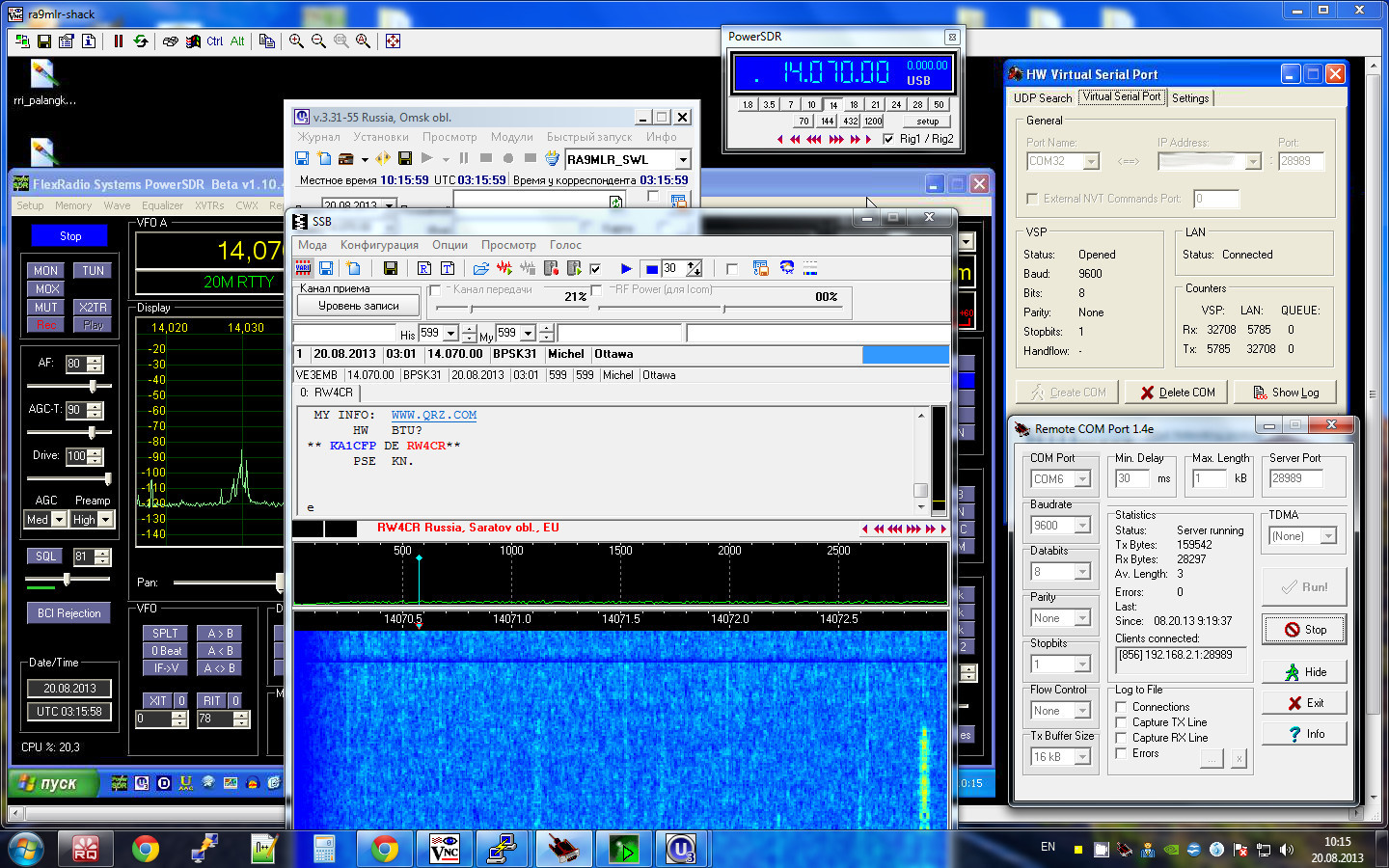The width and height of the screenshot is (1389, 868).
Task: Click the setup button in PowerSDR panel
Action: point(928,122)
